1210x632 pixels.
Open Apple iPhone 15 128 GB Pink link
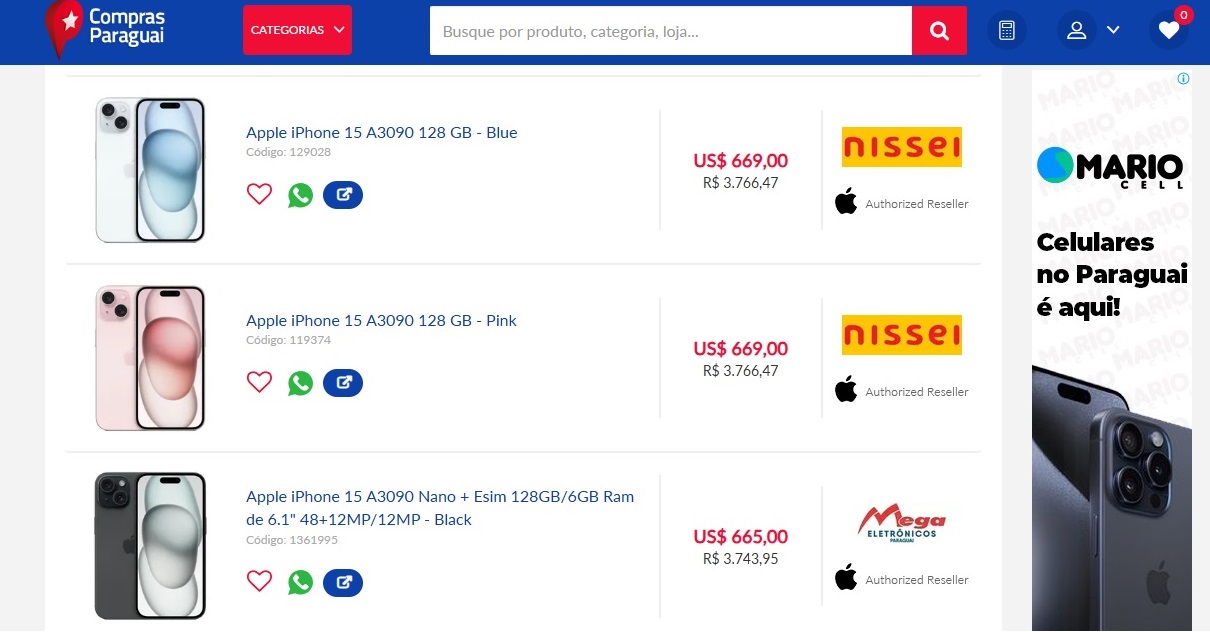pyautogui.click(x=381, y=321)
